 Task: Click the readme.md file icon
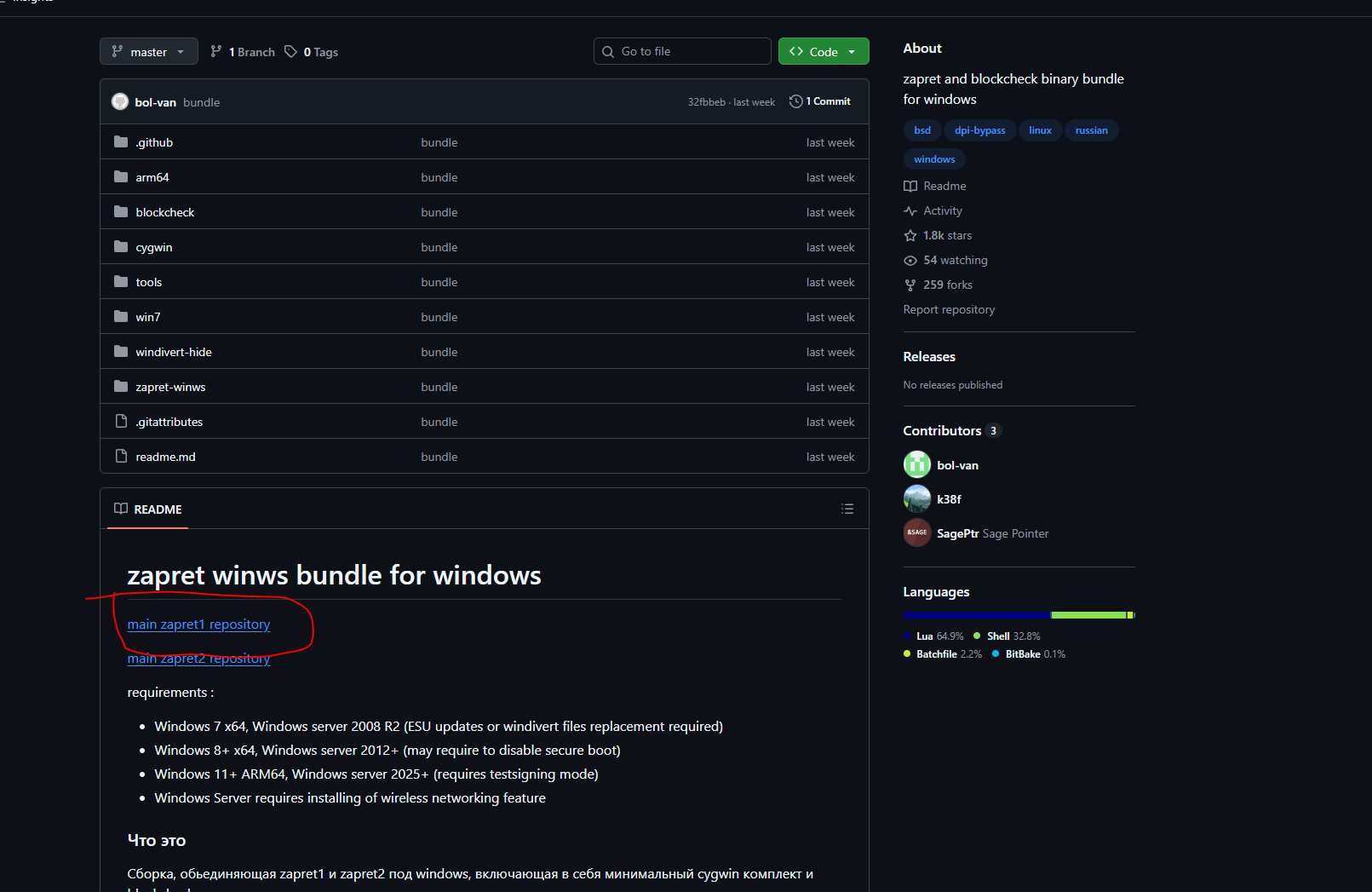121,457
